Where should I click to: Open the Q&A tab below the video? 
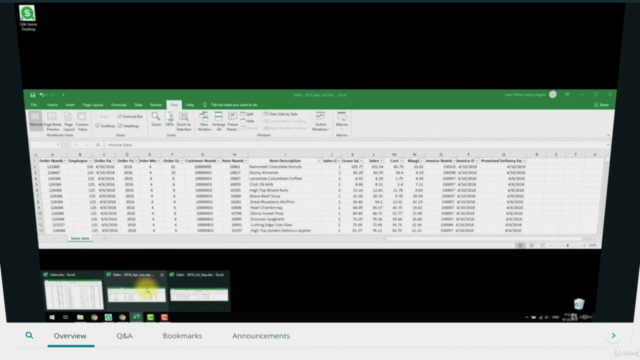pos(124,336)
